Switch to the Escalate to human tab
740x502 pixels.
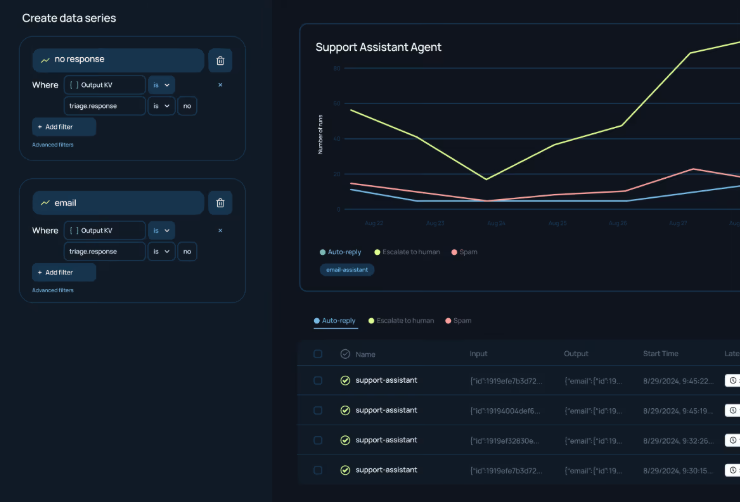[x=401, y=321]
